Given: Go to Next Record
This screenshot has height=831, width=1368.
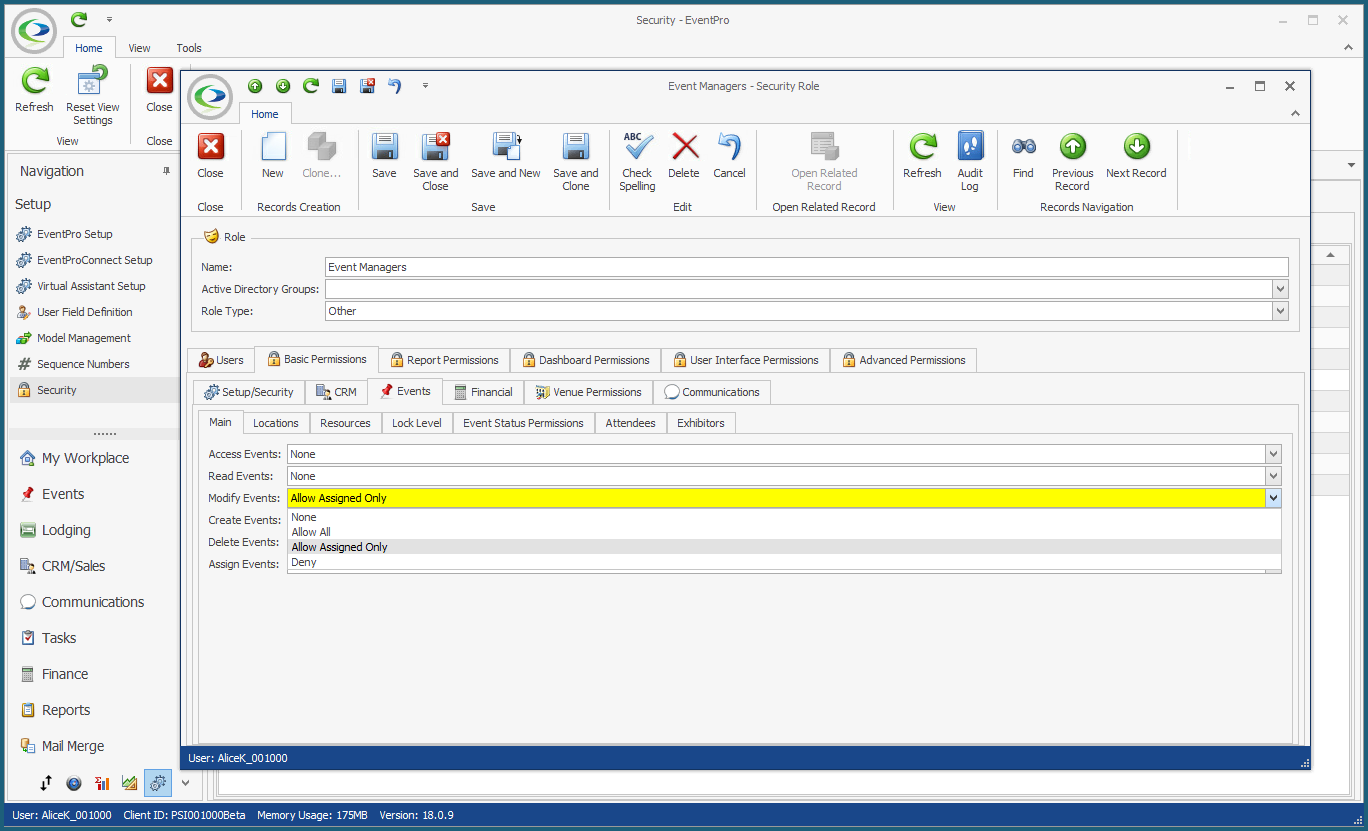Looking at the screenshot, I should (x=1136, y=156).
